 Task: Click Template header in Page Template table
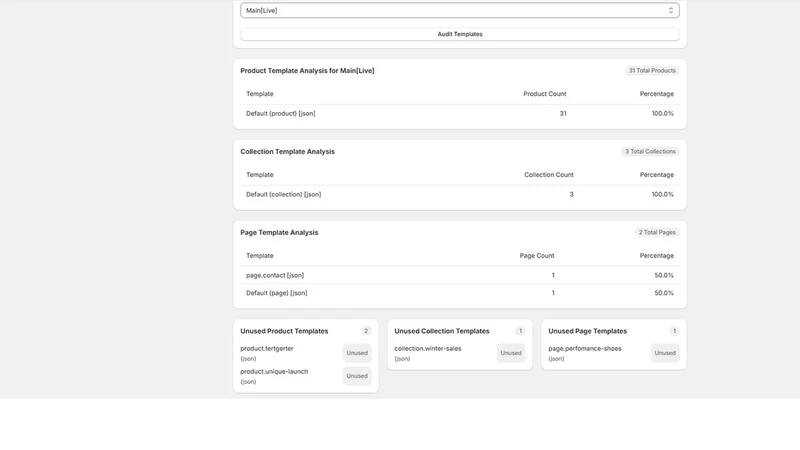(x=260, y=256)
